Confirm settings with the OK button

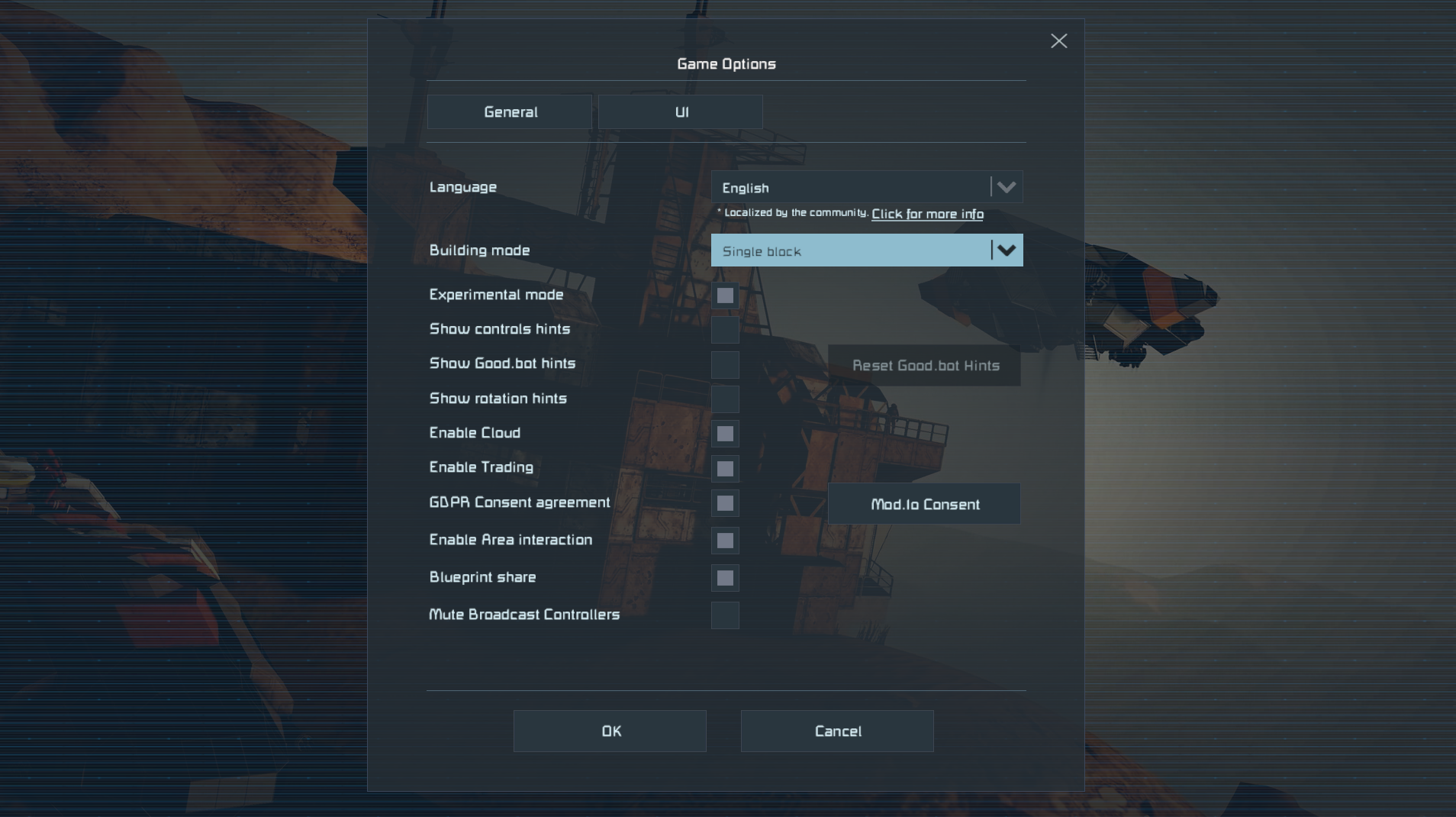pos(610,731)
